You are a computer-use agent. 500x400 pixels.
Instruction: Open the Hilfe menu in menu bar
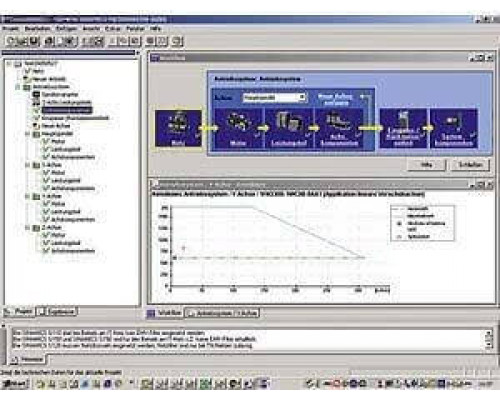[x=156, y=29]
